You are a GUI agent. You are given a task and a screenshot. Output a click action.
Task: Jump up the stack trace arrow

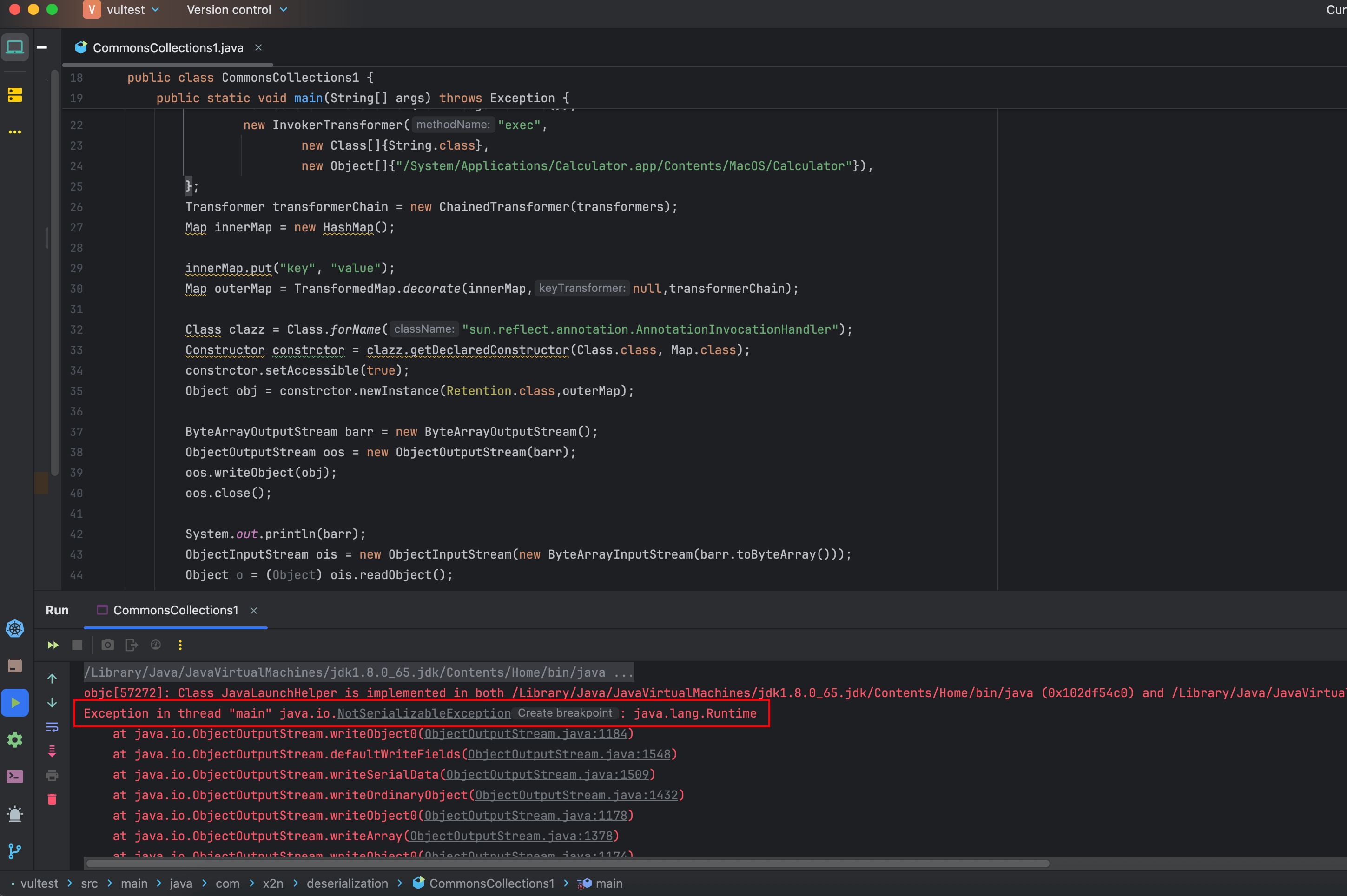[x=52, y=679]
